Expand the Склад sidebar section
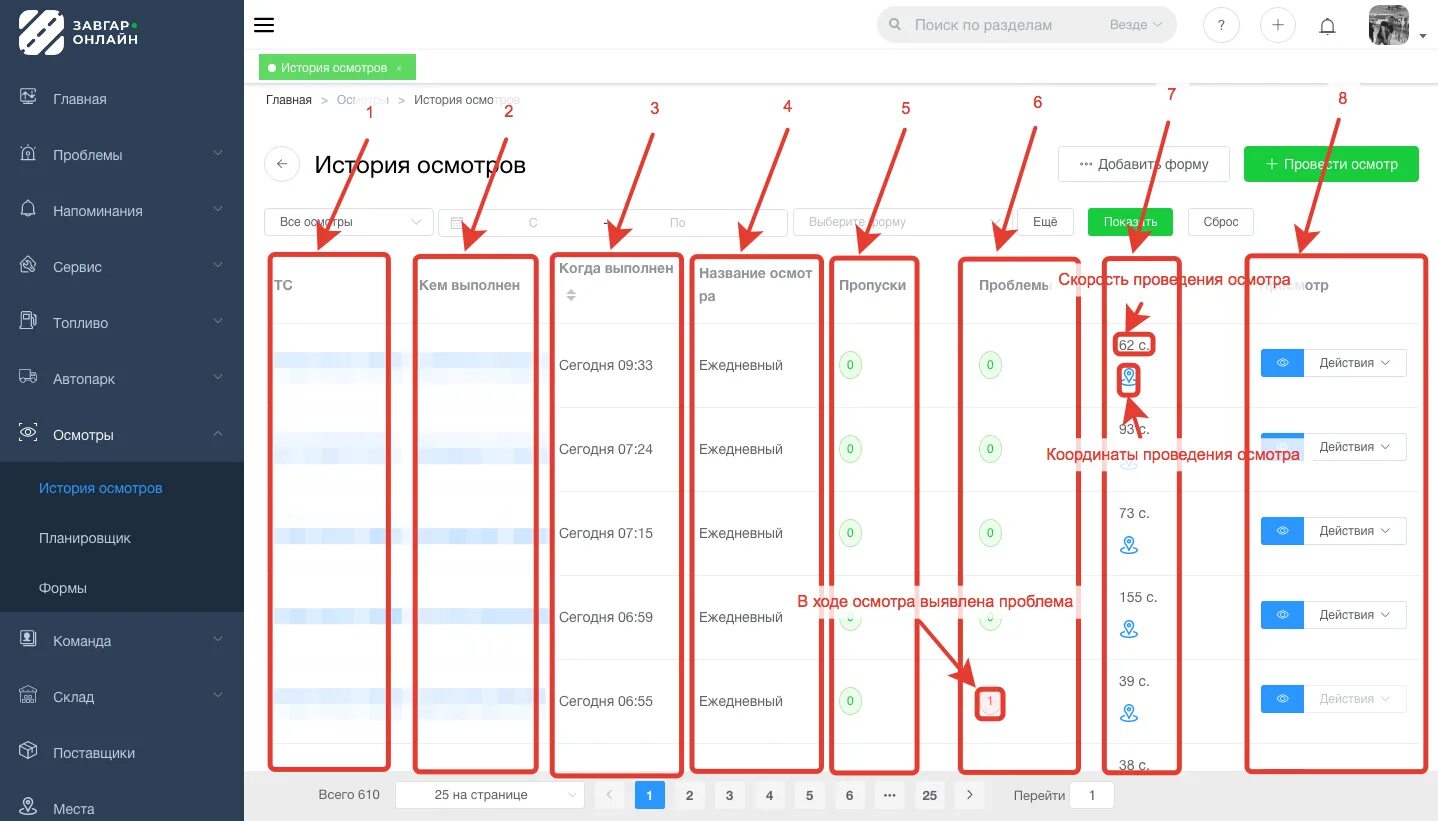 coord(122,697)
